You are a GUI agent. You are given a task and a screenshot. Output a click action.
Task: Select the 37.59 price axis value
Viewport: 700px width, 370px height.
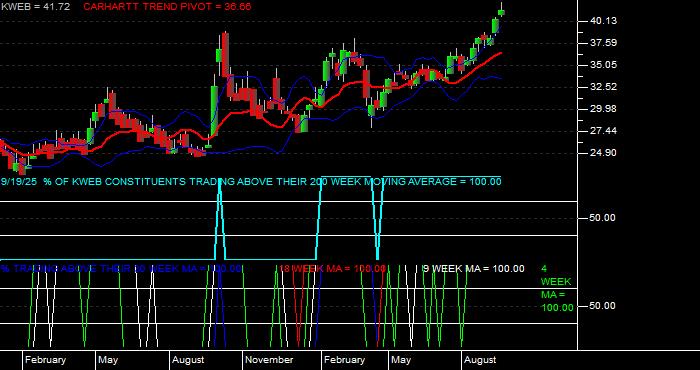point(603,43)
